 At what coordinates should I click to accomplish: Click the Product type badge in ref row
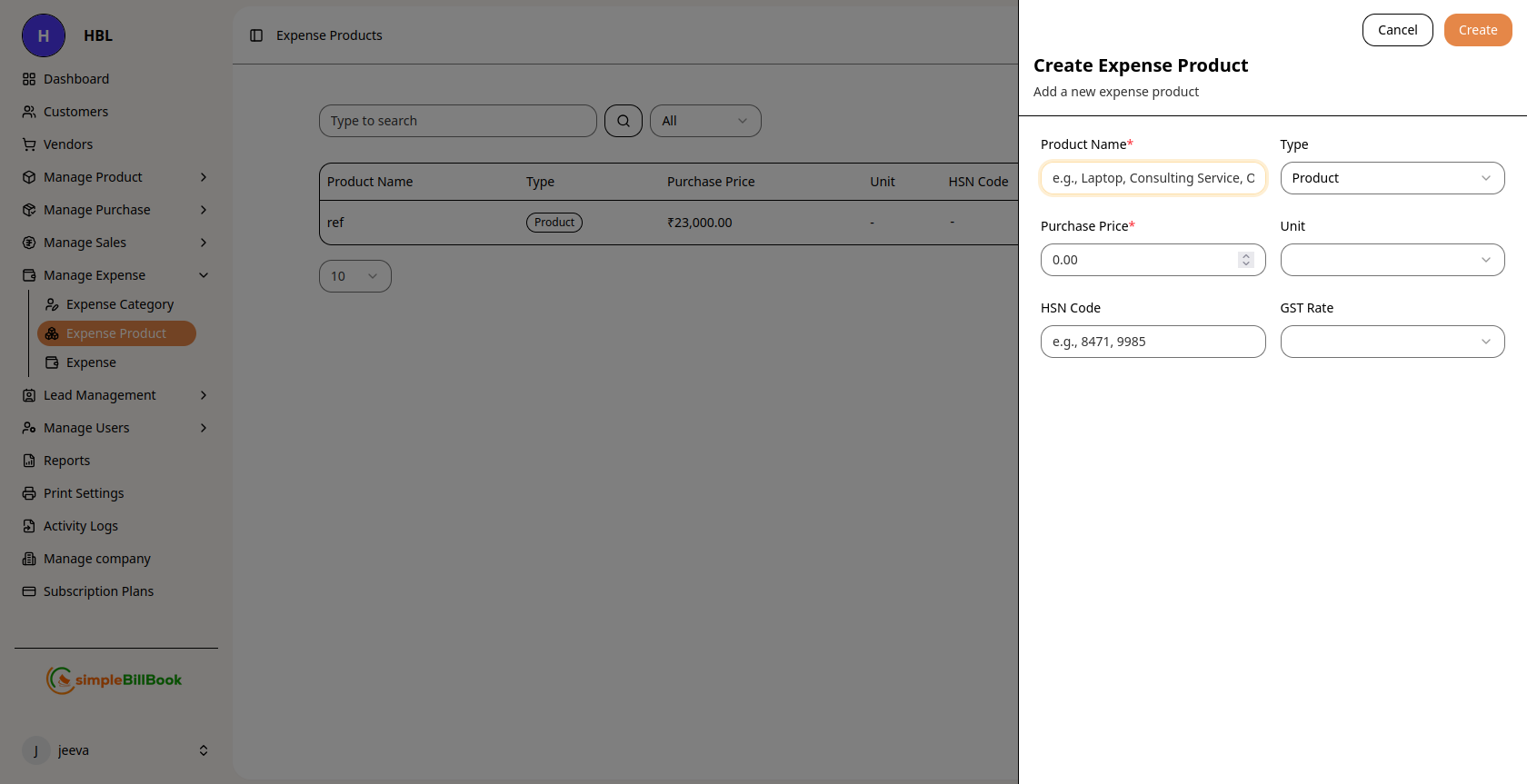pyautogui.click(x=554, y=223)
